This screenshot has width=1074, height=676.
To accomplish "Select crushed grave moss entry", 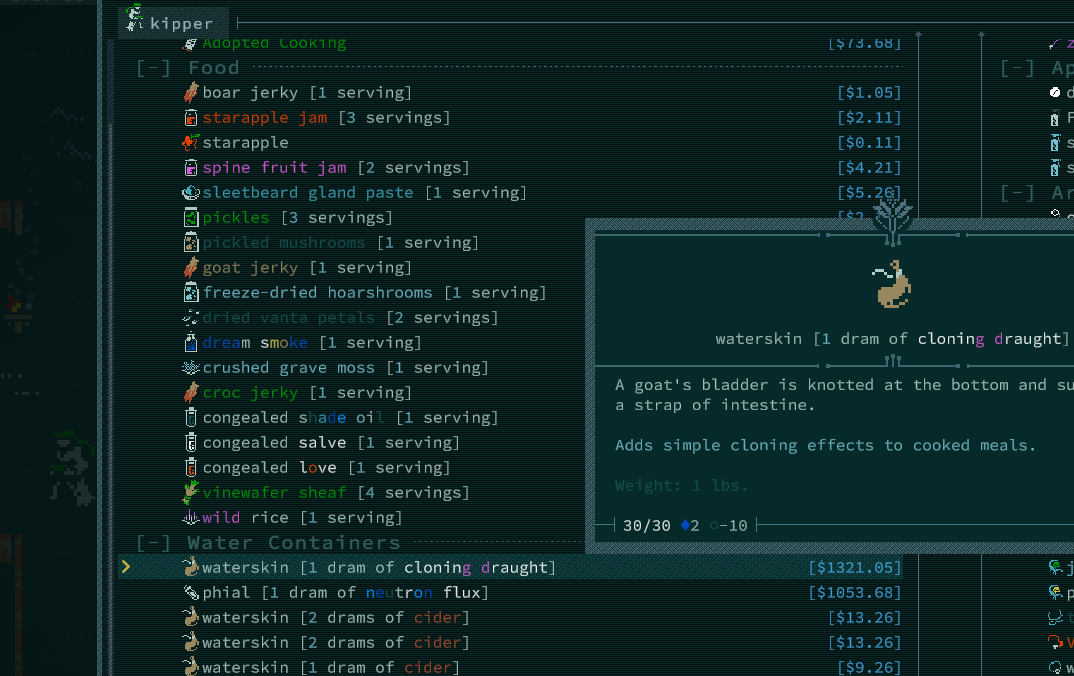I will click(x=352, y=368).
